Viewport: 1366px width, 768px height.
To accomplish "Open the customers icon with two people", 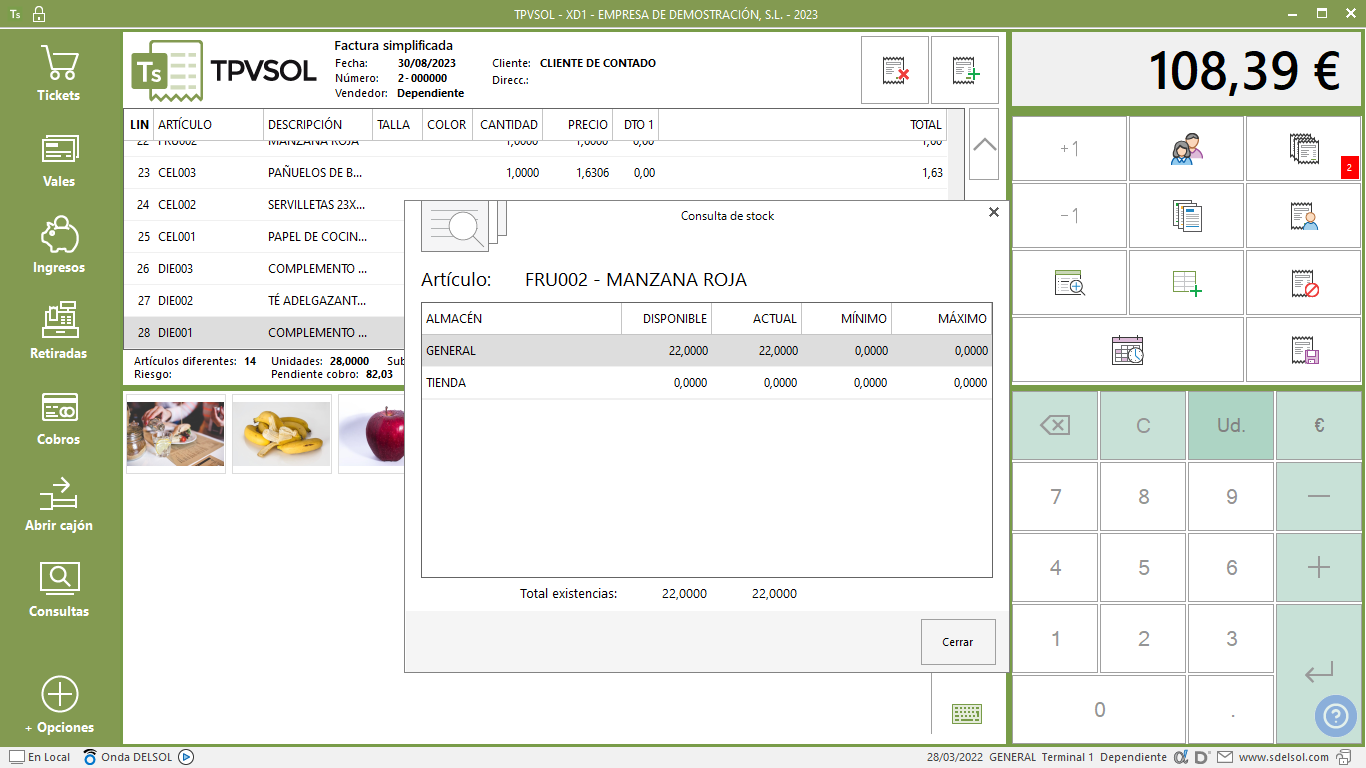I will coord(1186,149).
